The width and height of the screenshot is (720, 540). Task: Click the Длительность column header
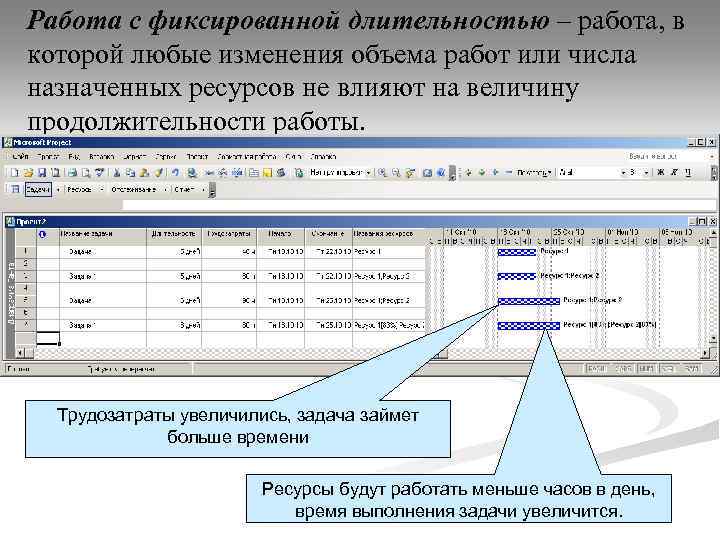(174, 234)
